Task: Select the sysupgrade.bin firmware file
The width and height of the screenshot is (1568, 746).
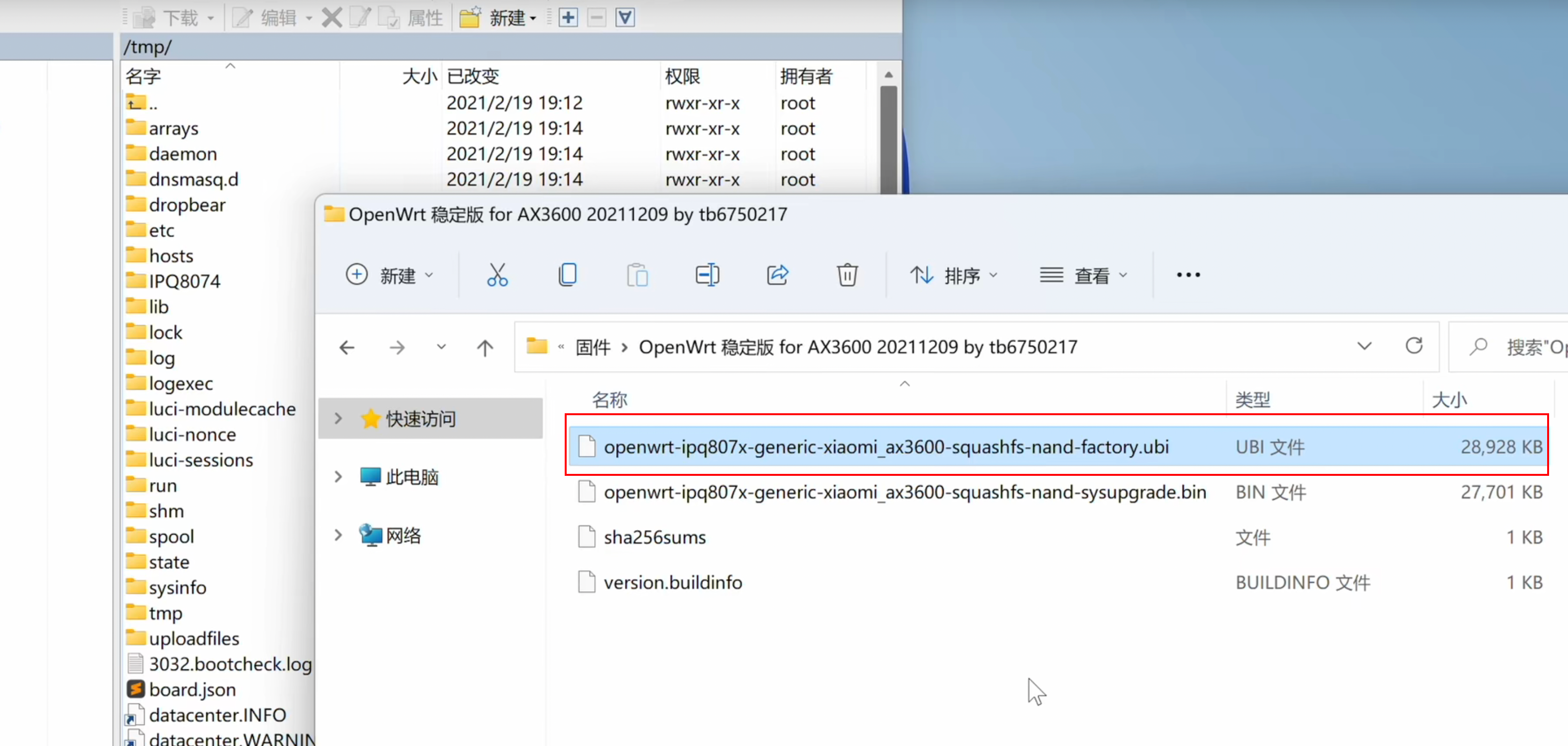Action: [904, 492]
